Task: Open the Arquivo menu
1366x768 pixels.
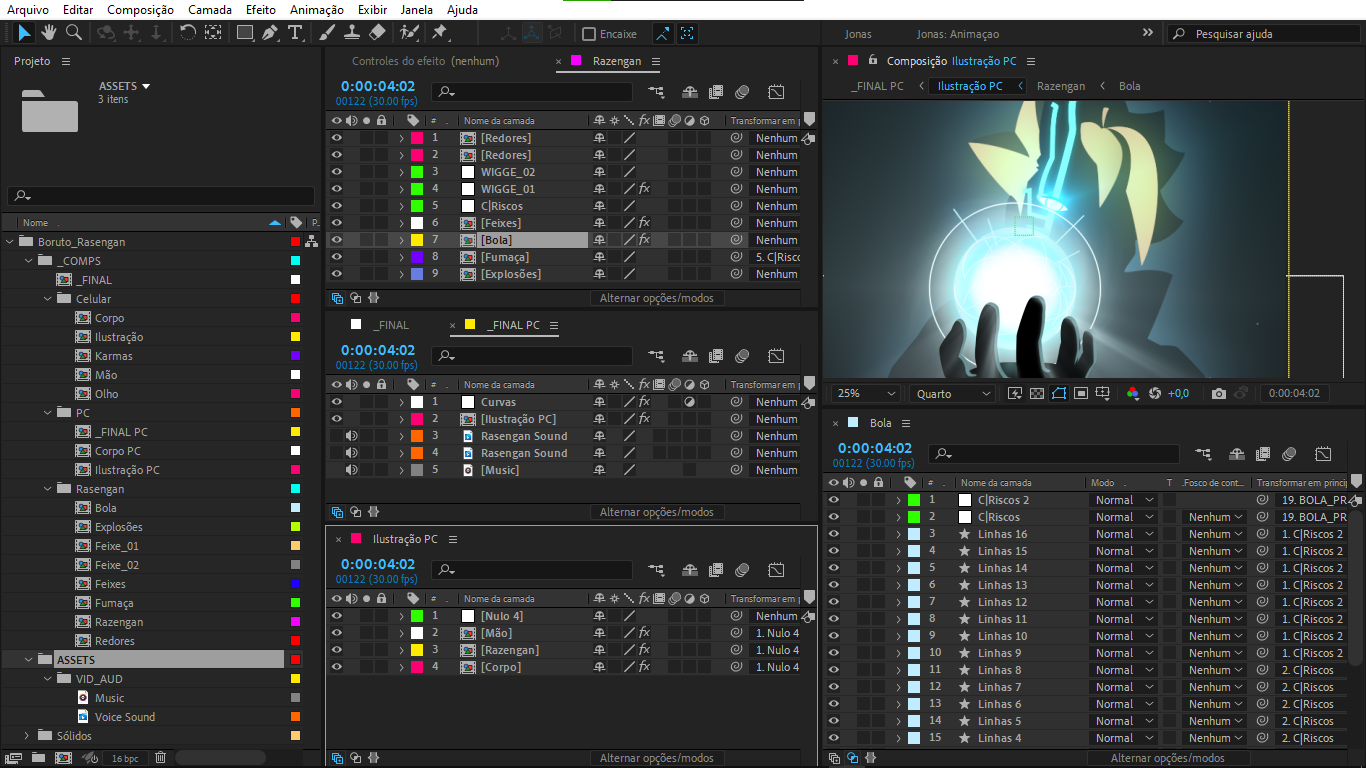Action: tap(28, 10)
